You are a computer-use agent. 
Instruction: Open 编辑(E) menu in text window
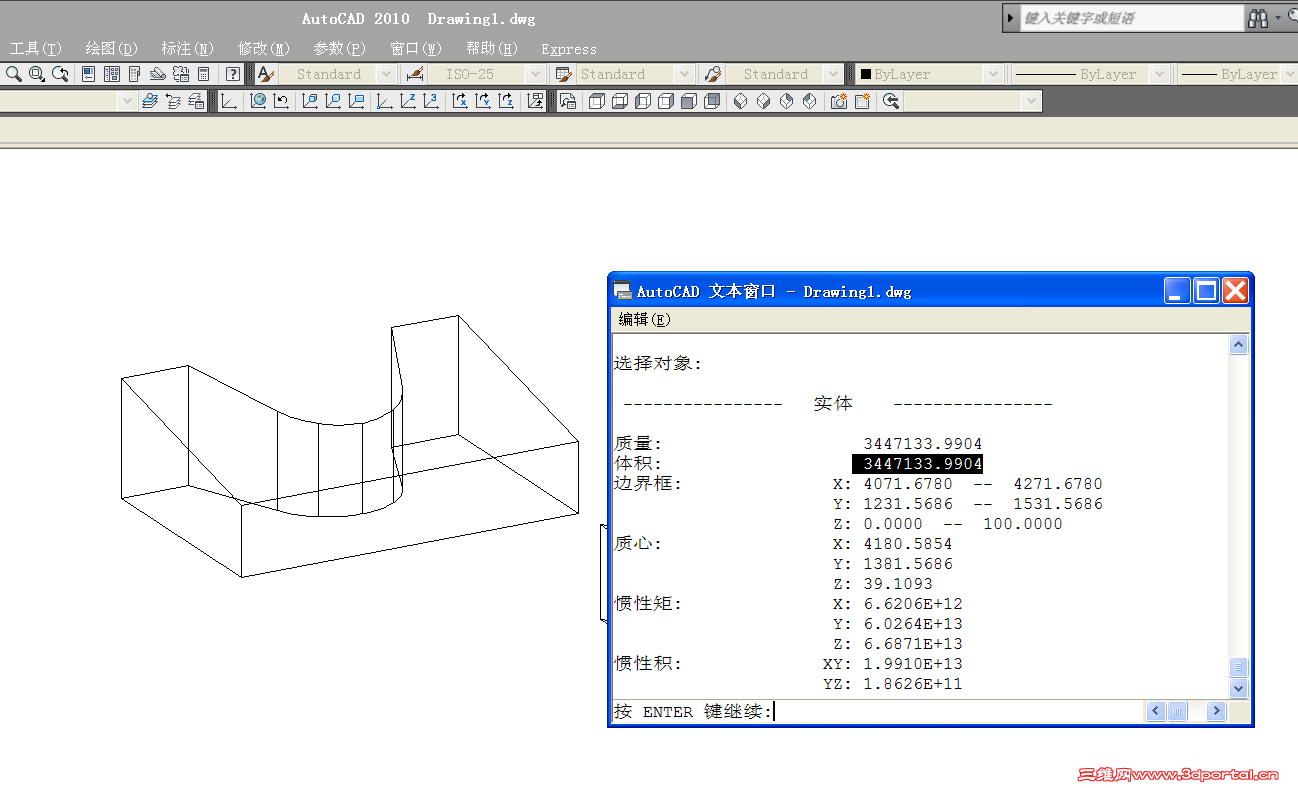point(645,320)
